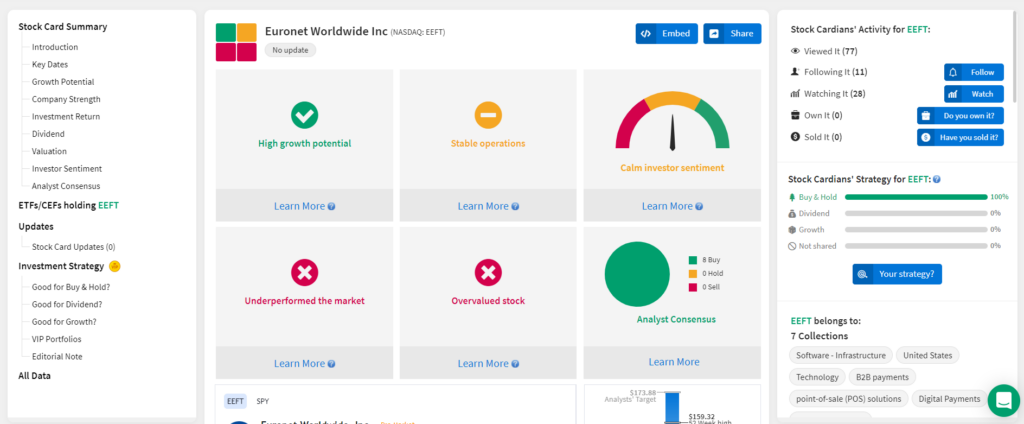Screen dimensions: 1024x424
Task: Click the help icon beside Stock Cardians' Strategy
Action: 937,179
